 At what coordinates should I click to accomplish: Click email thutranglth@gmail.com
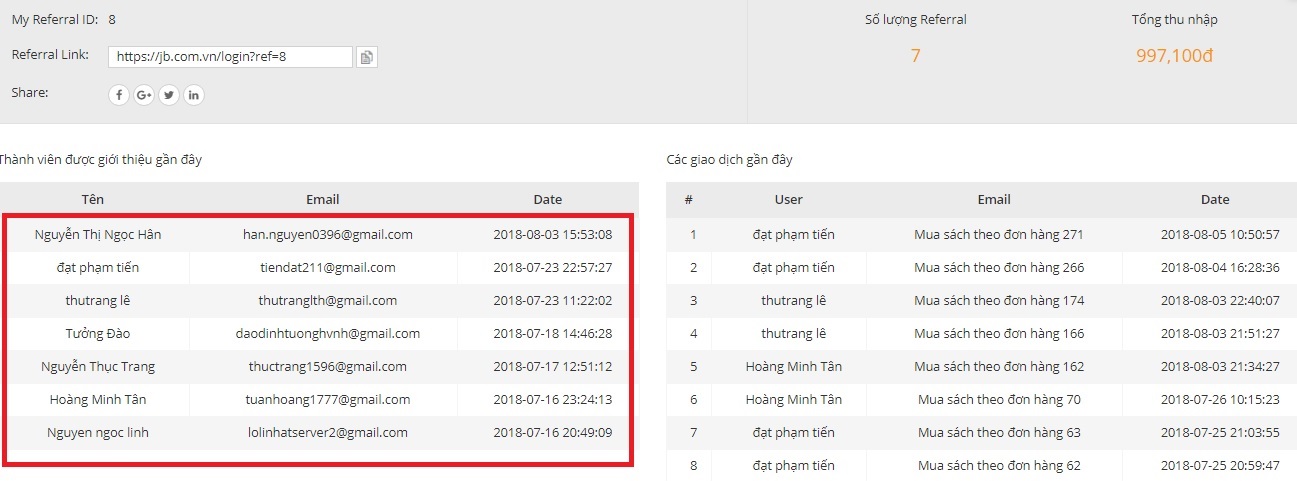pyautogui.click(x=328, y=300)
